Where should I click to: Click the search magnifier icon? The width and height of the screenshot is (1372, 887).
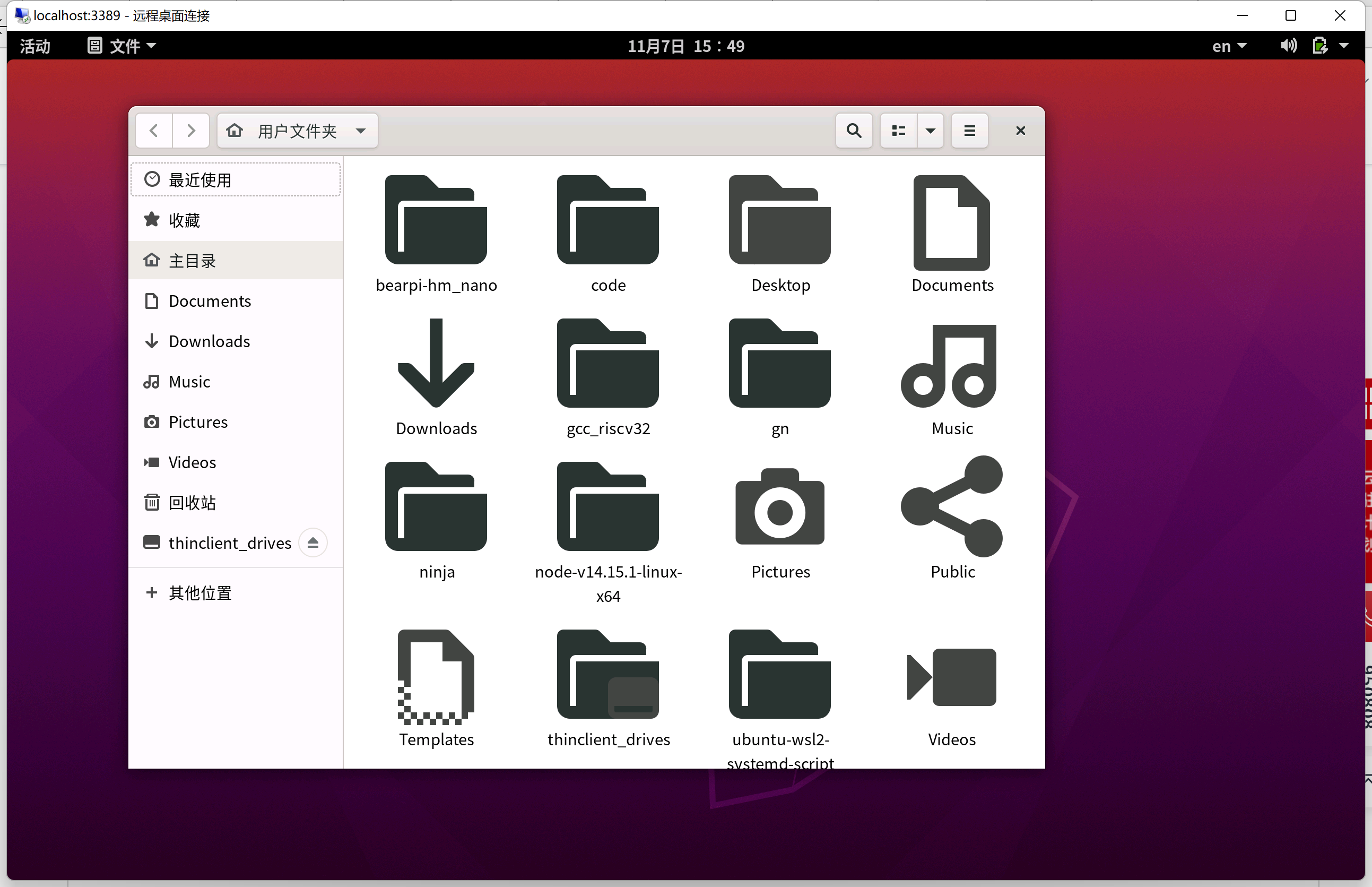click(x=854, y=131)
